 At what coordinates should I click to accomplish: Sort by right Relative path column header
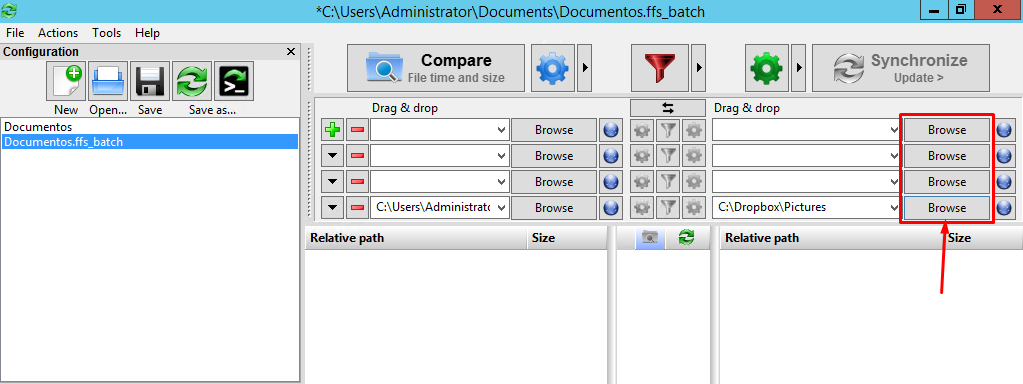[x=831, y=238]
